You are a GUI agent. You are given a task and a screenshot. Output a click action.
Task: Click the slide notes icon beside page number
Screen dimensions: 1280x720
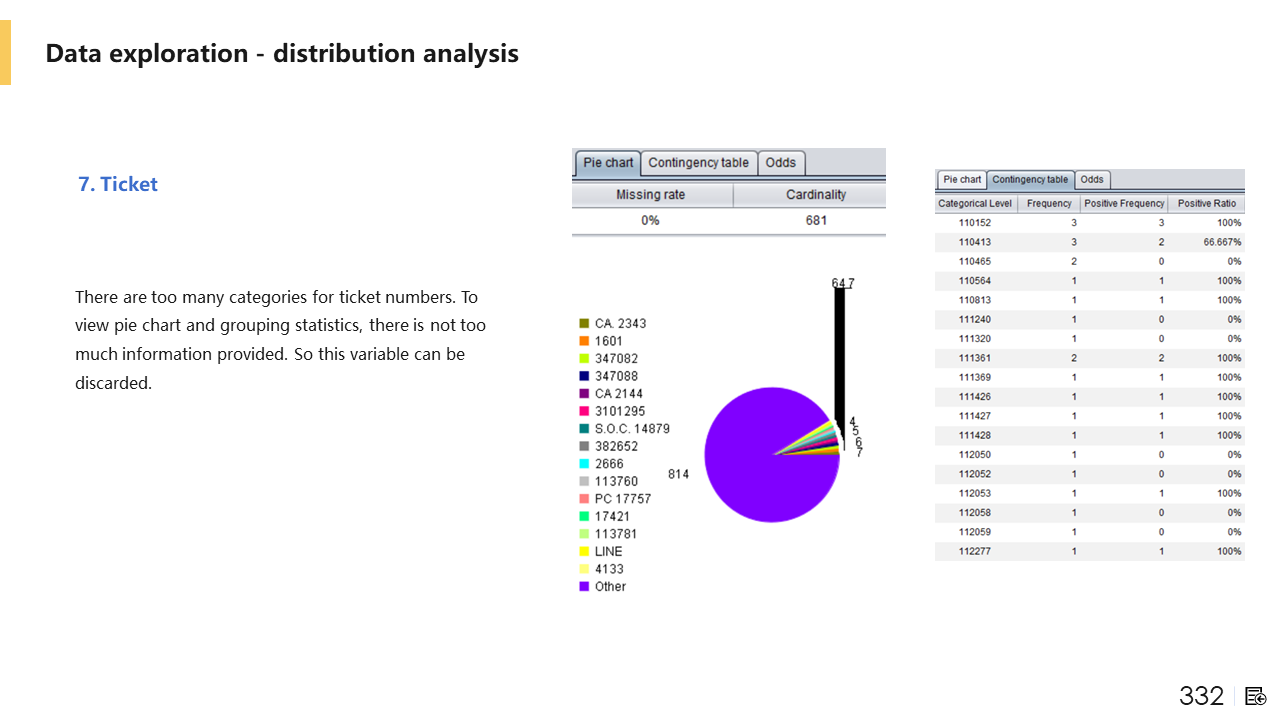(1256, 697)
